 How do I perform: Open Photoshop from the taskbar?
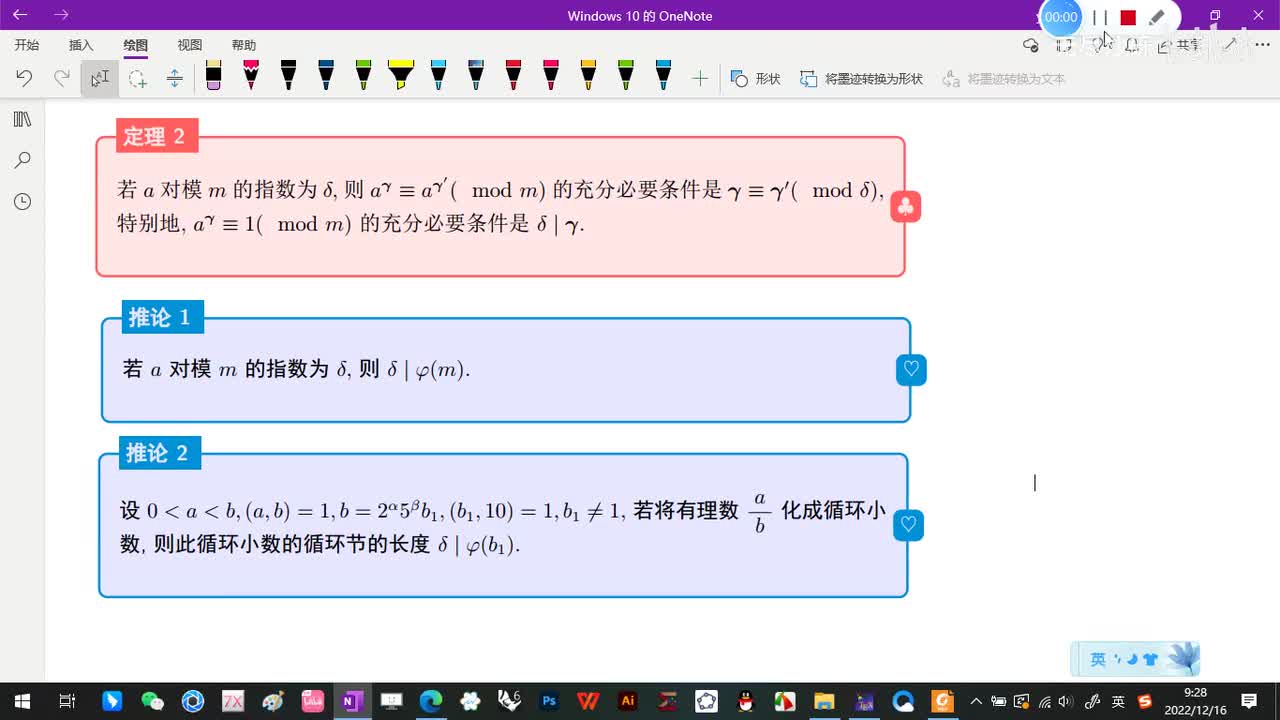coord(548,701)
